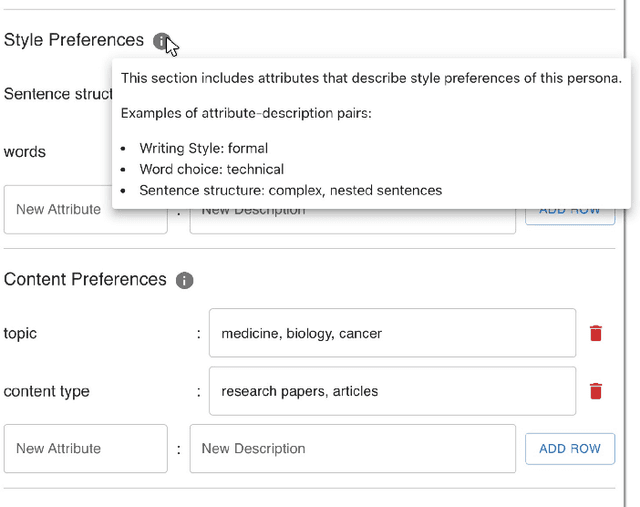Image resolution: width=640 pixels, height=507 pixels.
Task: Edit the topic description field
Action: (x=392, y=333)
